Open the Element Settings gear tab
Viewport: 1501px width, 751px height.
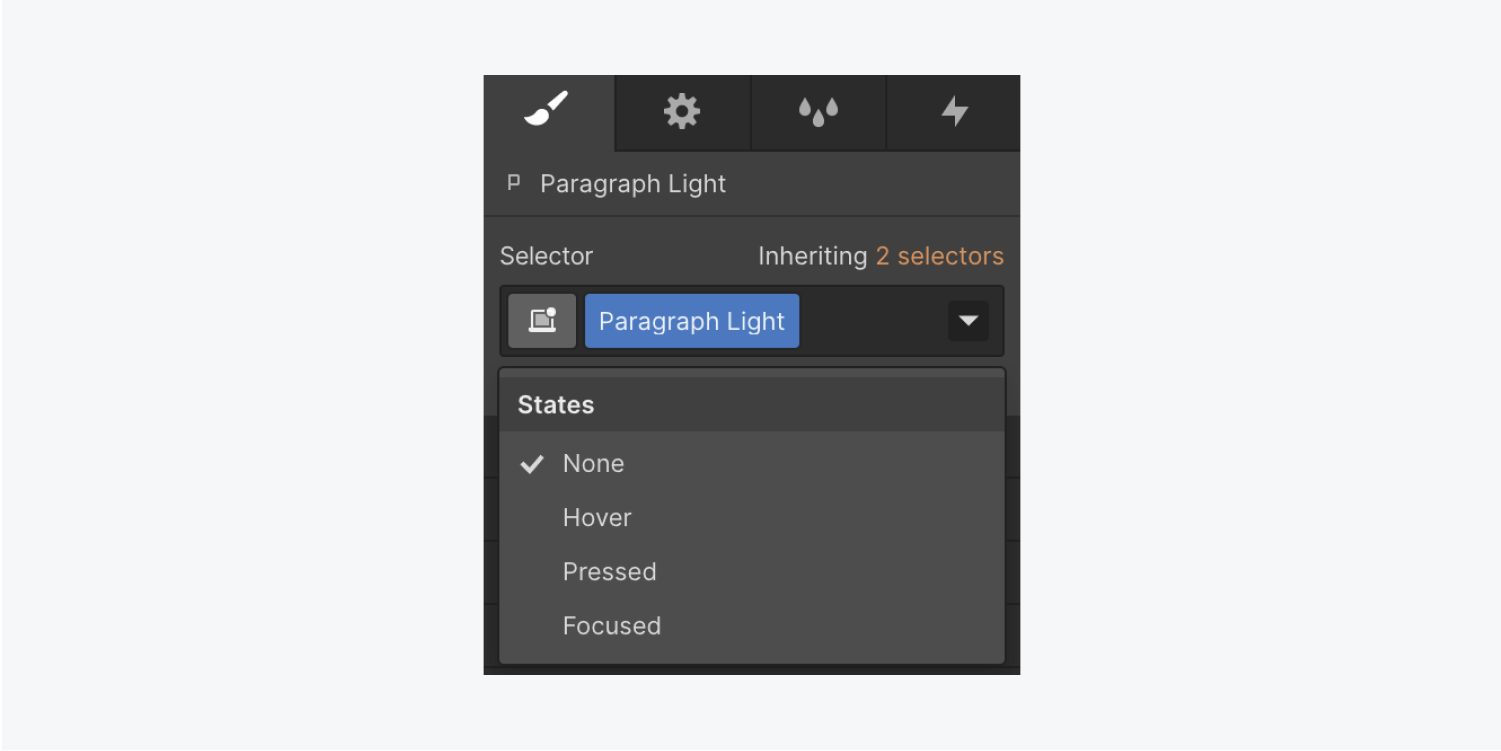point(683,112)
